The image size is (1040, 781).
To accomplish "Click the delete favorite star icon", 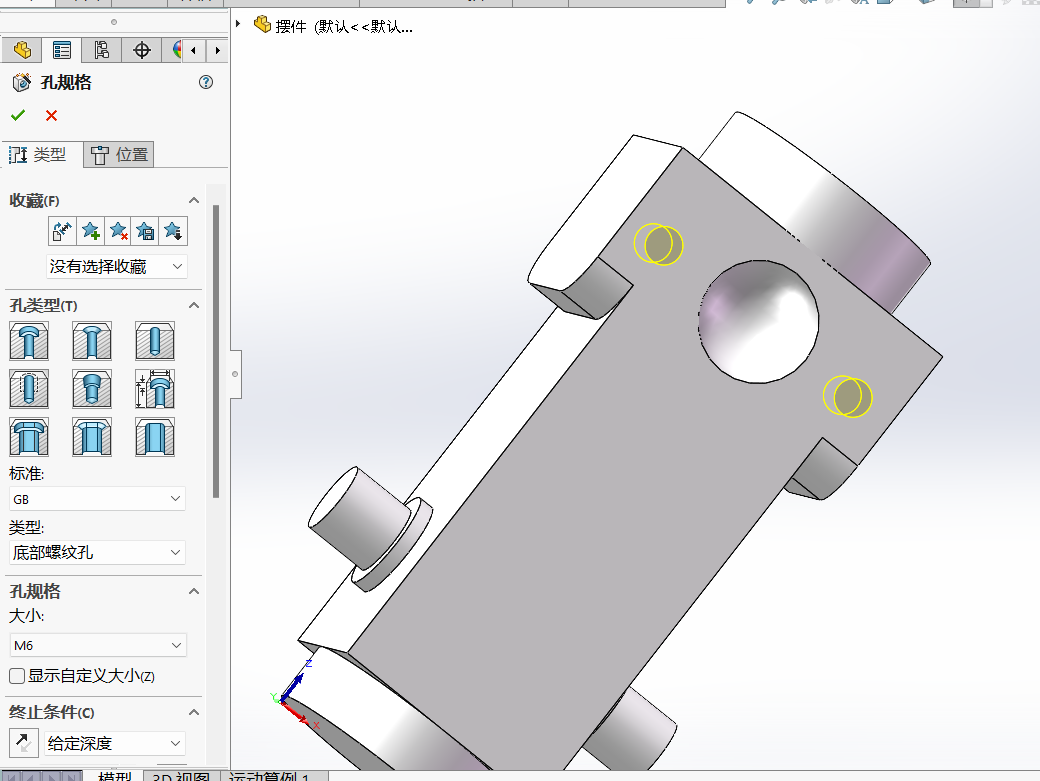I will click(x=118, y=231).
